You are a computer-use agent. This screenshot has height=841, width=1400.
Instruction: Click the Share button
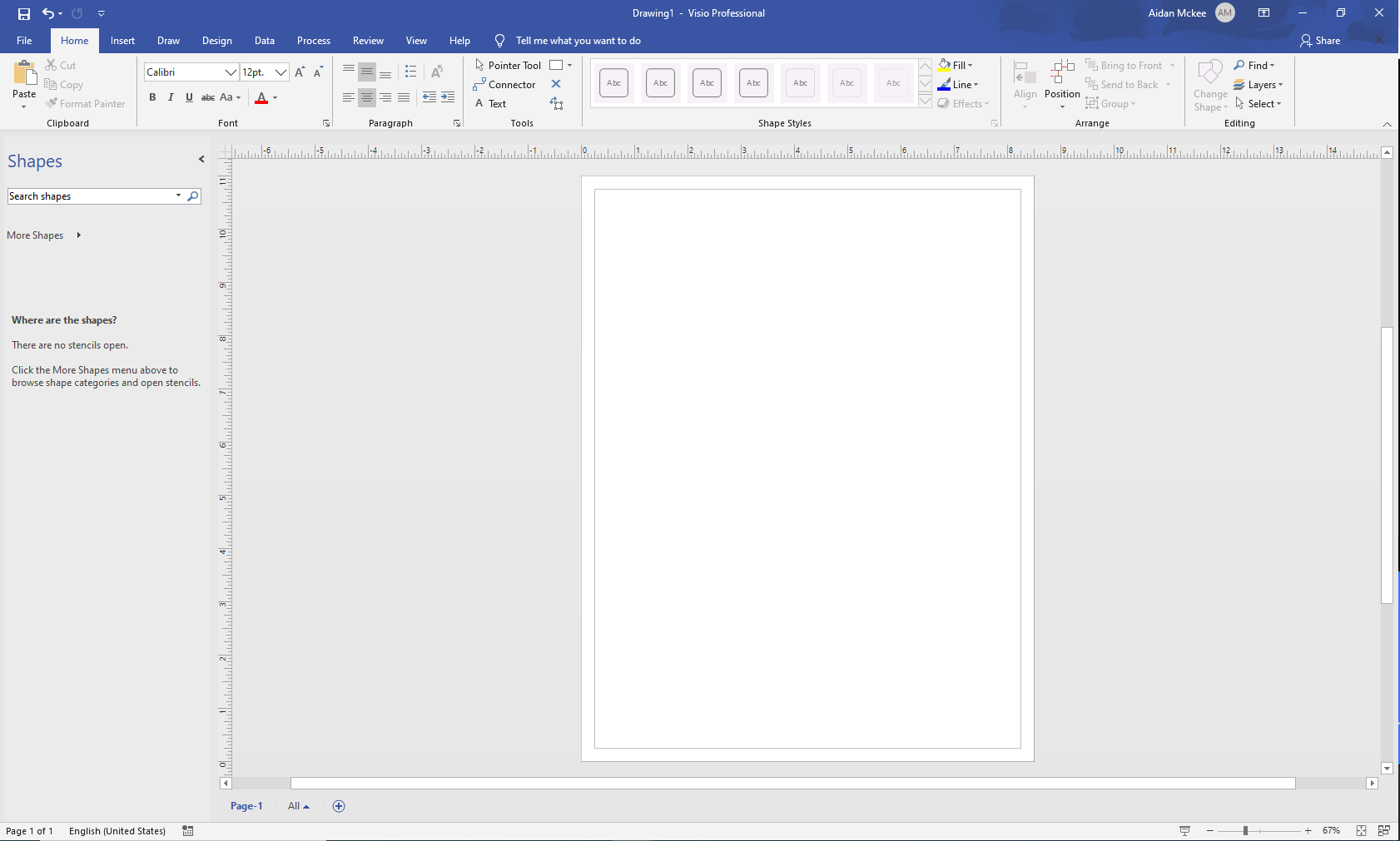click(x=1321, y=40)
